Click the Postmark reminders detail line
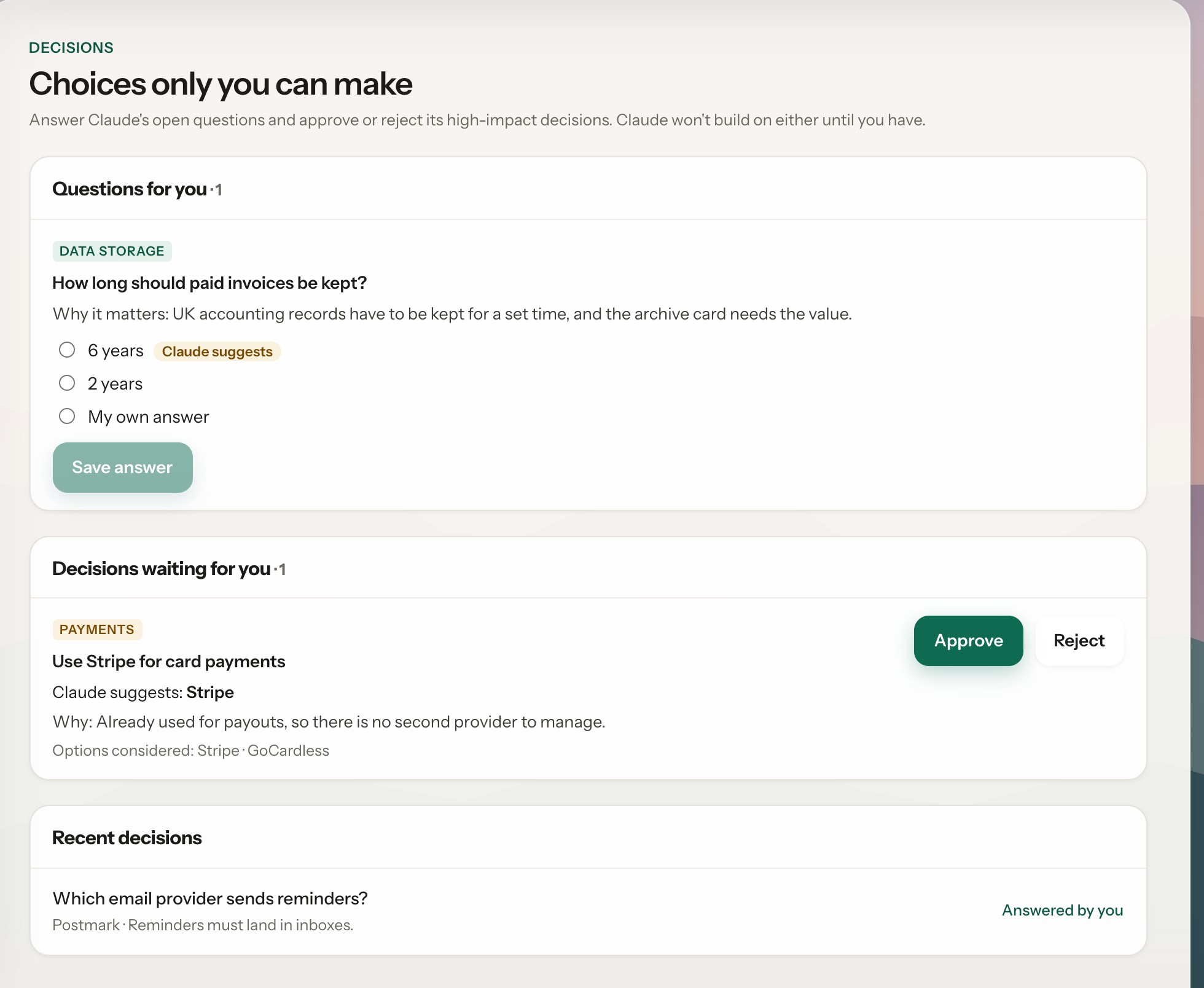This screenshot has height=988, width=1204. click(203, 925)
